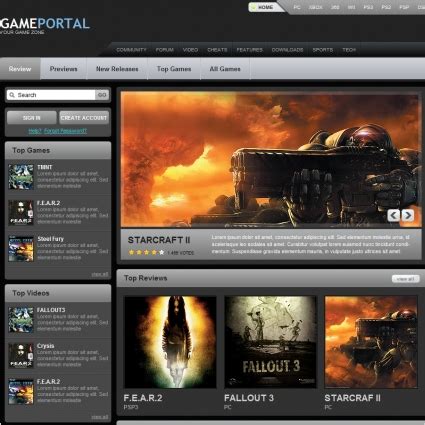Rate StarCraft II with the fifth star
This screenshot has width=425, height=425.
click(161, 252)
